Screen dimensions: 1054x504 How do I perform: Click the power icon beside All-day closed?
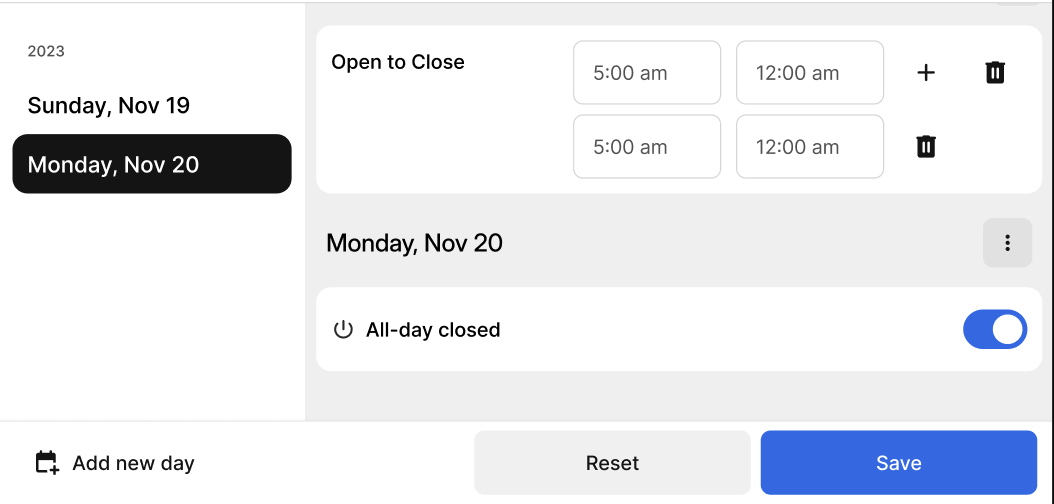point(343,330)
